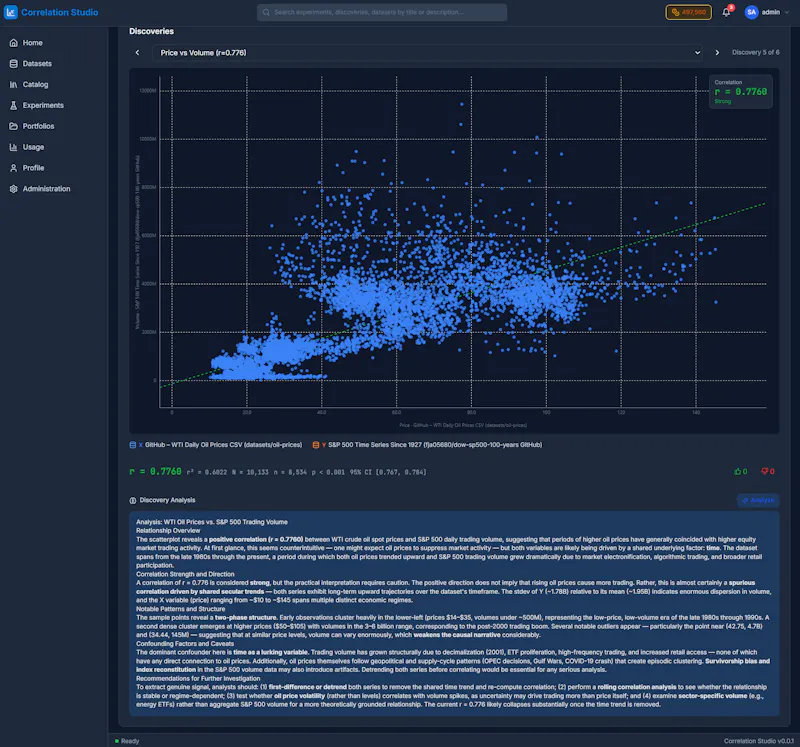Viewport: 800px width, 747px height.
Task: Open Experiments in sidebar
Action: pos(43,106)
